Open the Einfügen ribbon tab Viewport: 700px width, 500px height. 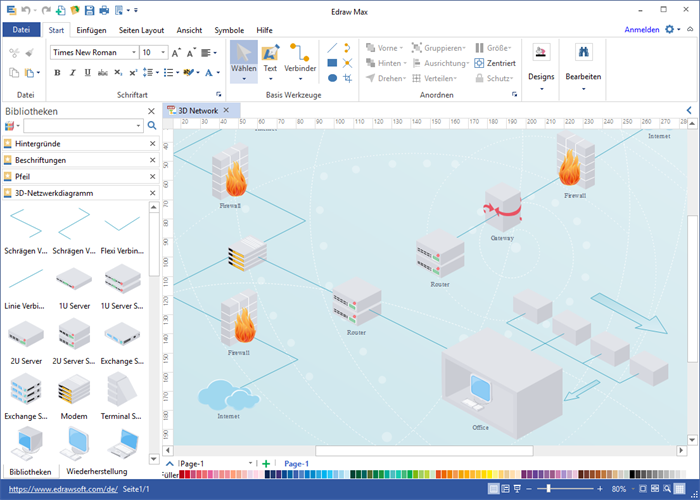(92, 30)
